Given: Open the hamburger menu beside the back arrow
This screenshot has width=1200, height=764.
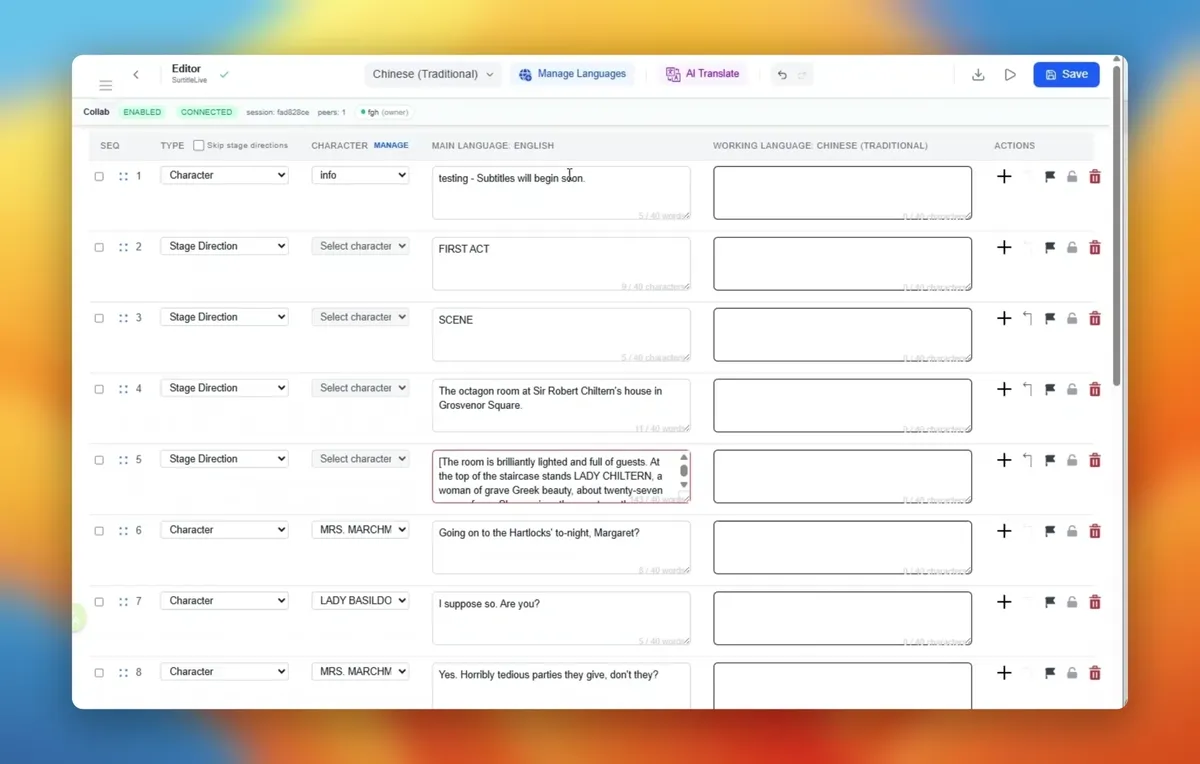Looking at the screenshot, I should tap(105, 85).
